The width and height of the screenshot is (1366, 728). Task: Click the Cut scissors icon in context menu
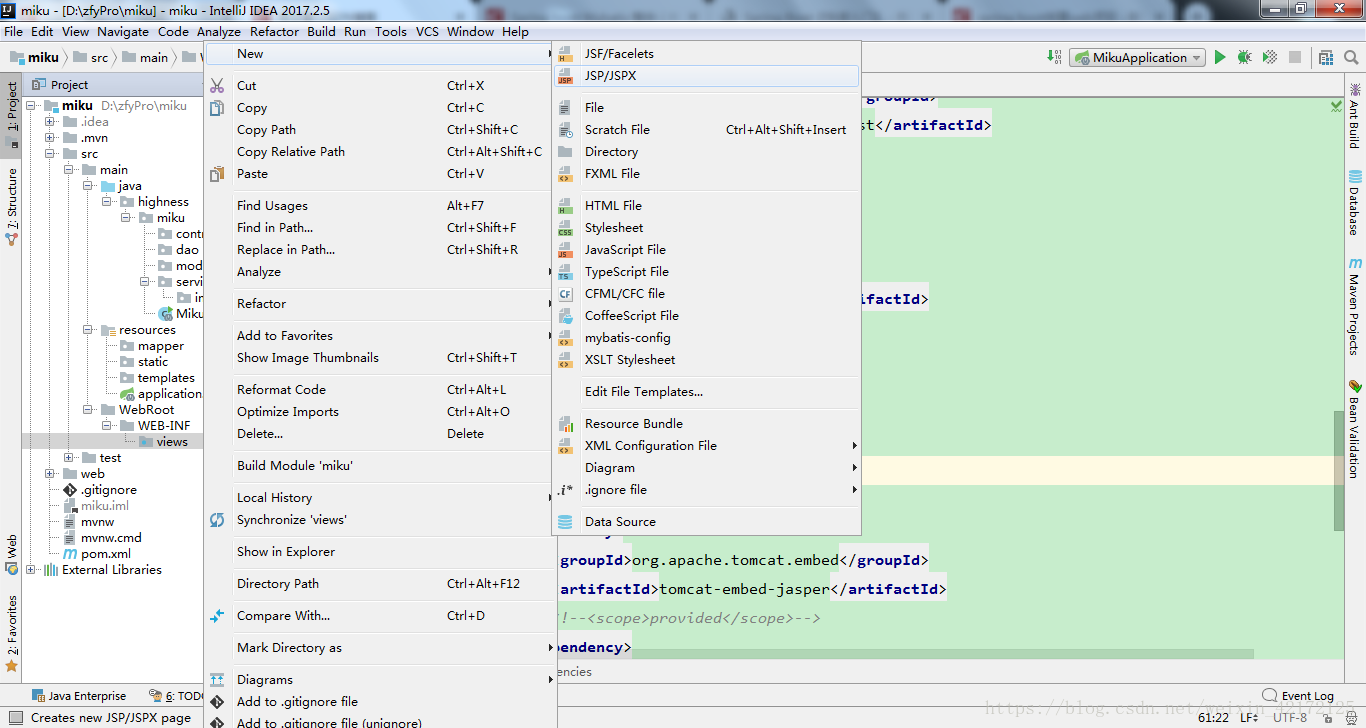tap(217, 86)
